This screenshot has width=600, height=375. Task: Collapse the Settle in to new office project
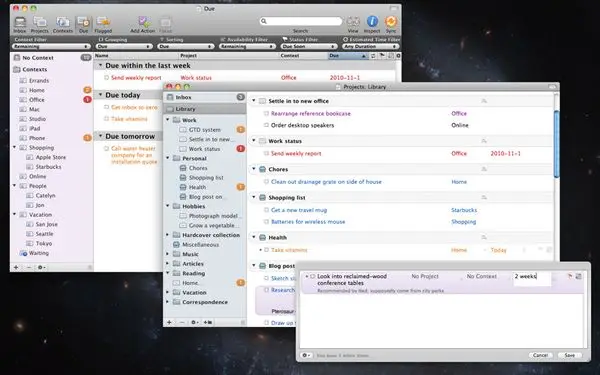(x=253, y=101)
